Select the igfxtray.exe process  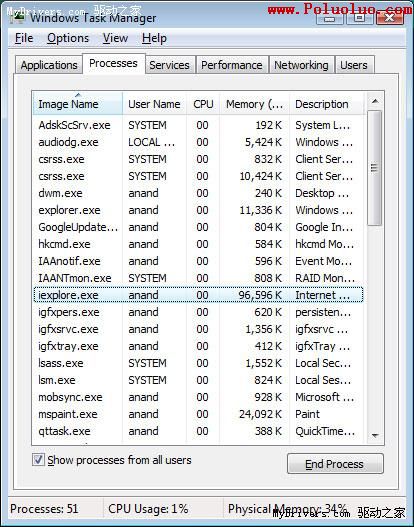click(198, 346)
